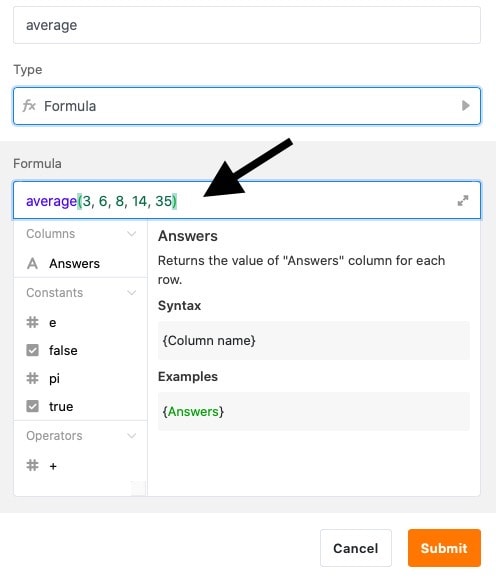Image resolution: width=496 pixels, height=578 pixels.
Task: Click the hash icon beside plus operator
Action: 32,465
